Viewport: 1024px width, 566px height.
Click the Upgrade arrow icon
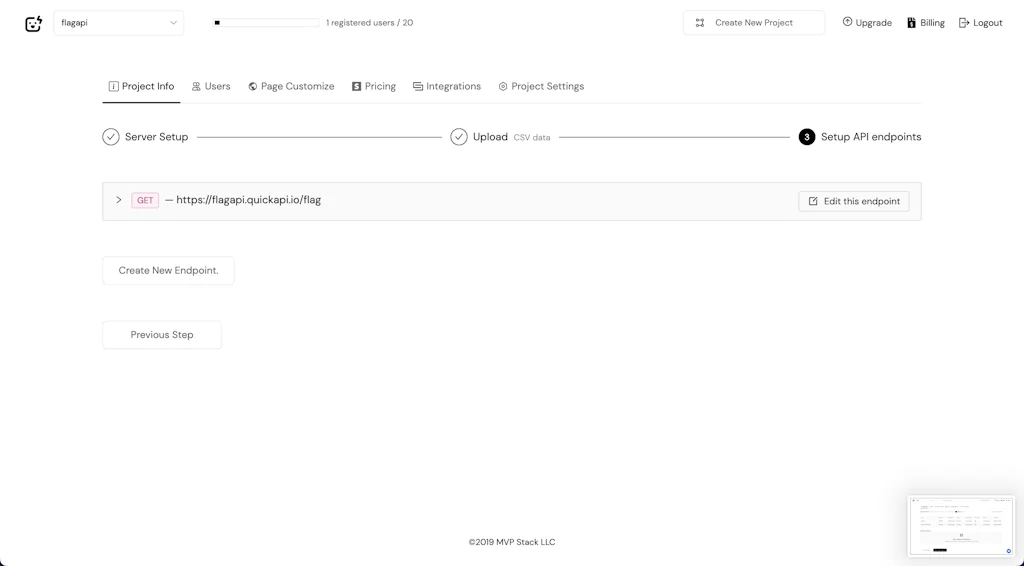[848, 22]
